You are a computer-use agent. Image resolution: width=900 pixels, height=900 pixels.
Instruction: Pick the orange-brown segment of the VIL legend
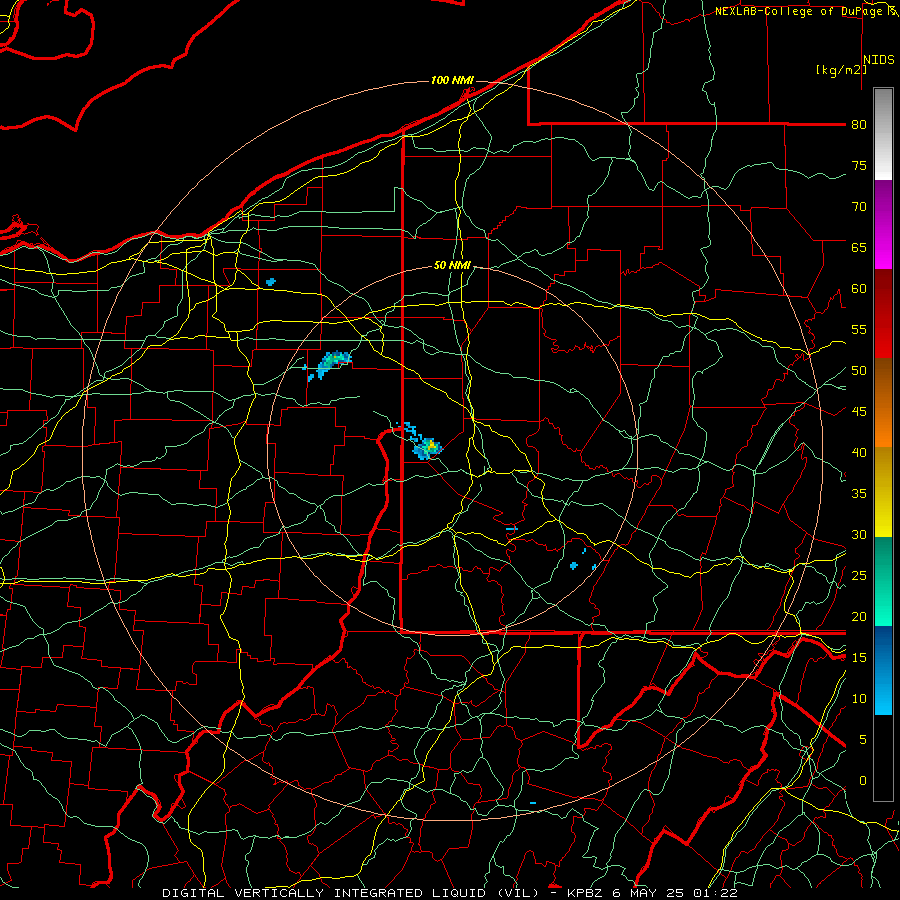tap(883, 402)
